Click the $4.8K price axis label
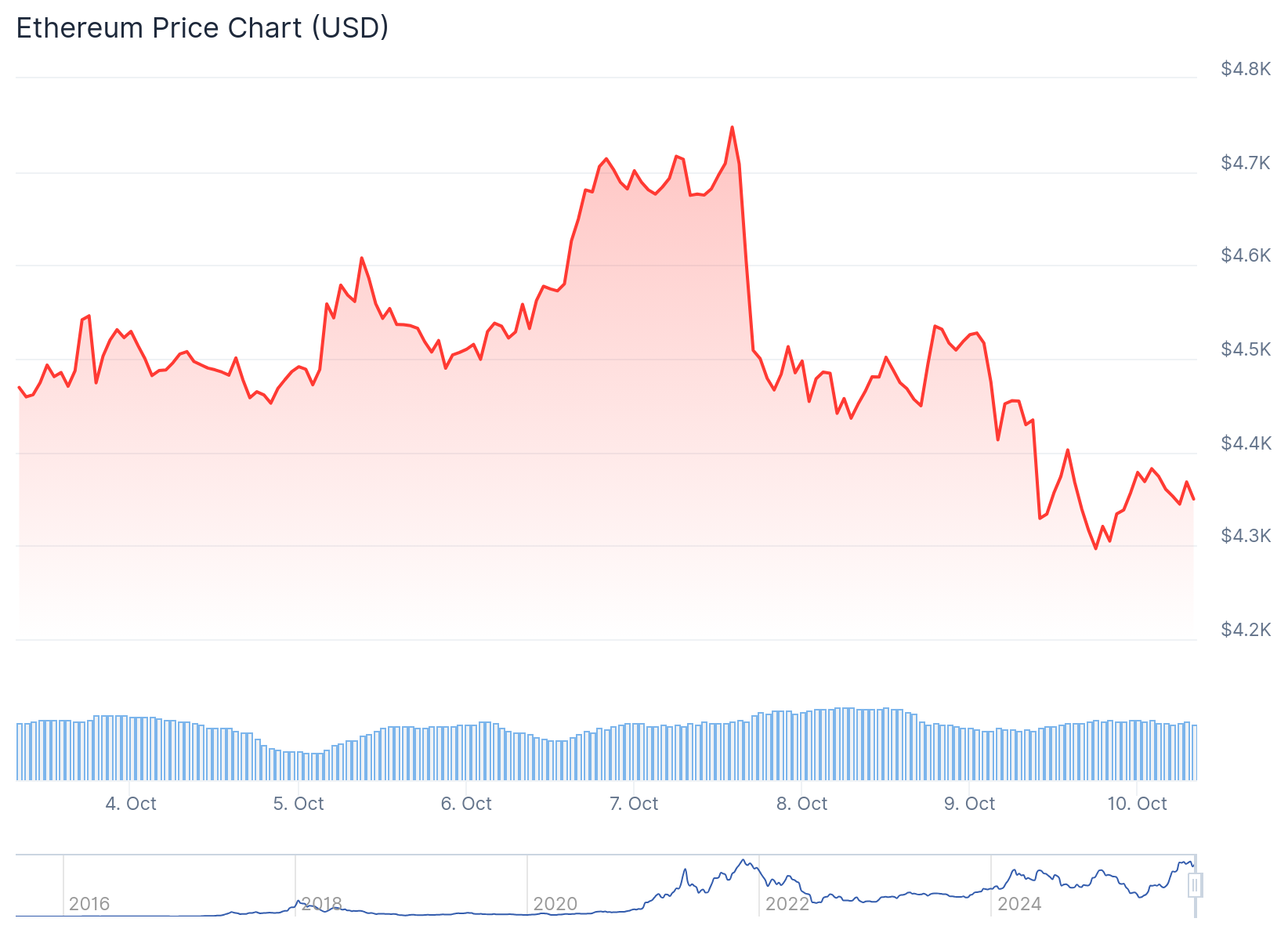This screenshot has width=1288, height=940. 1246,69
